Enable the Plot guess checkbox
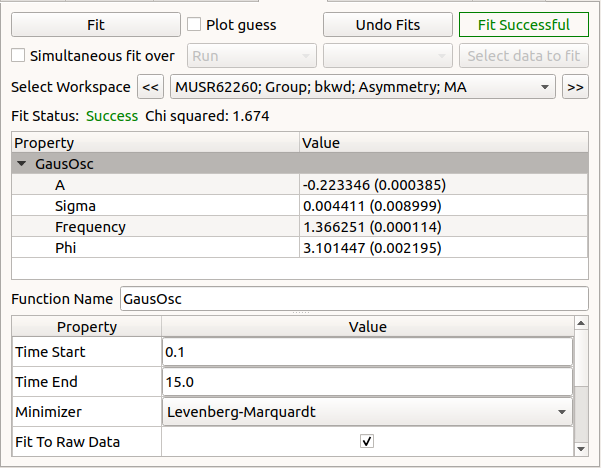This screenshot has width=601, height=468. point(196,25)
